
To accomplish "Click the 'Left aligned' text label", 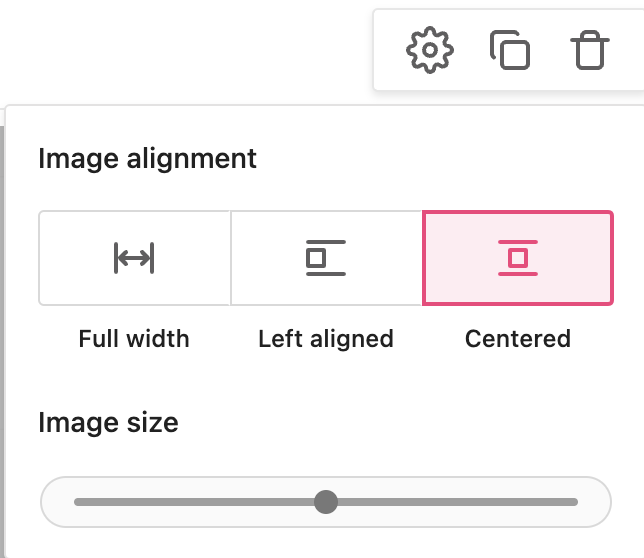I will coord(326,338).
